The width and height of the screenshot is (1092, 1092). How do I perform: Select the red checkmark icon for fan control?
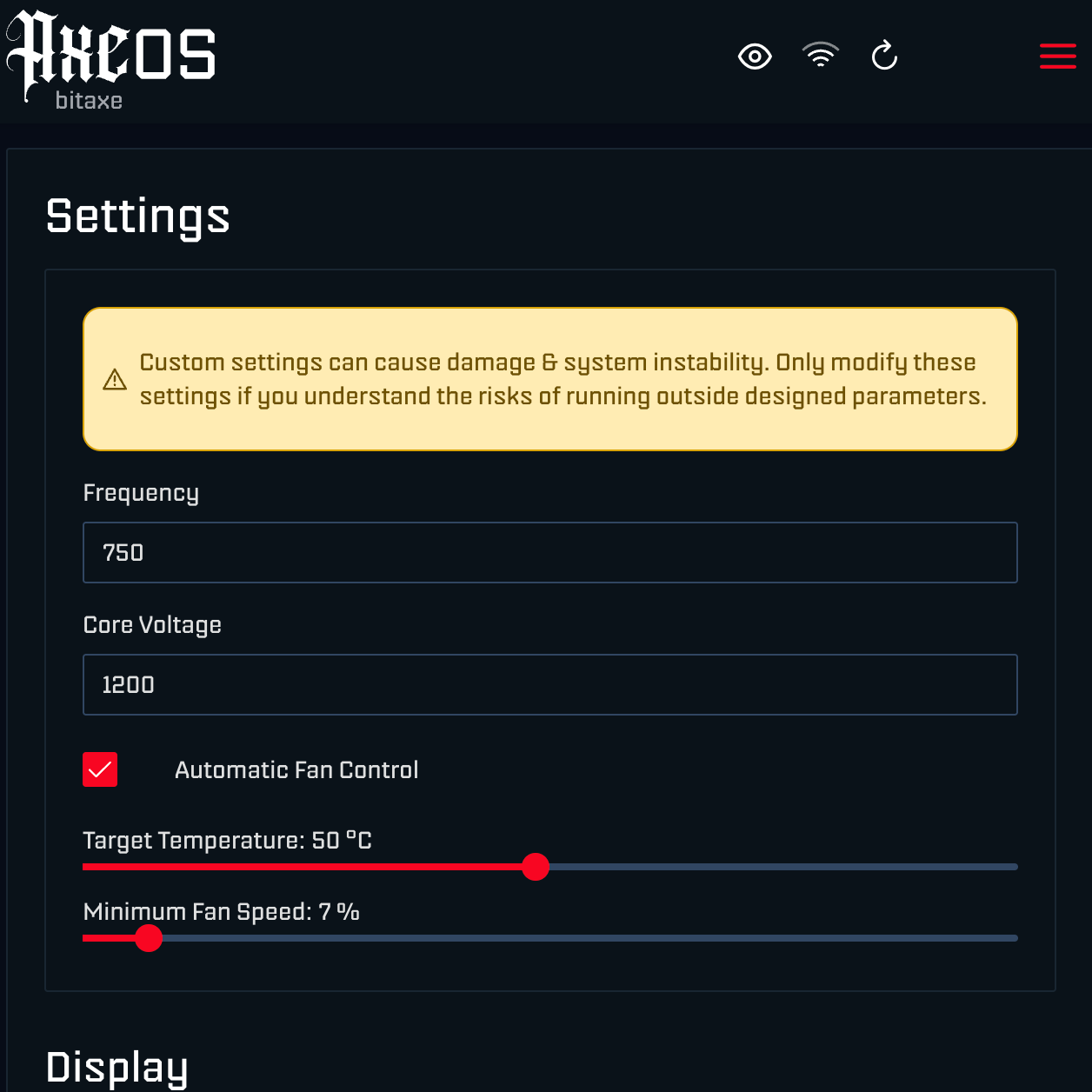pyautogui.click(x=100, y=769)
